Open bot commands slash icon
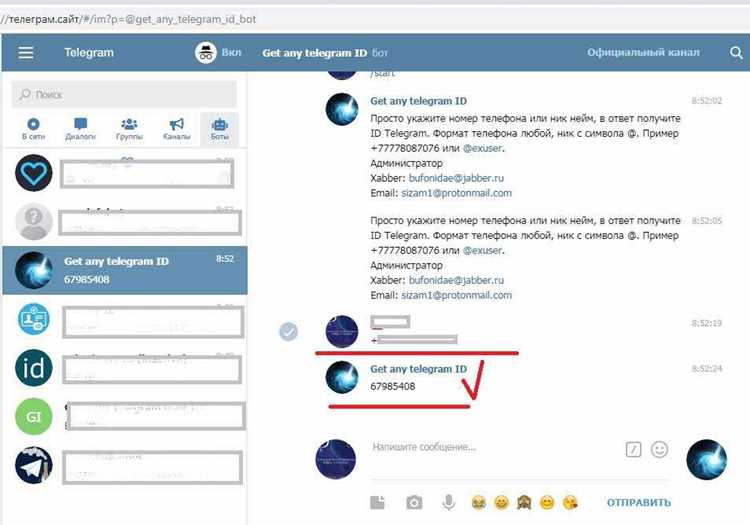This screenshot has height=525, width=750. pyautogui.click(x=633, y=449)
